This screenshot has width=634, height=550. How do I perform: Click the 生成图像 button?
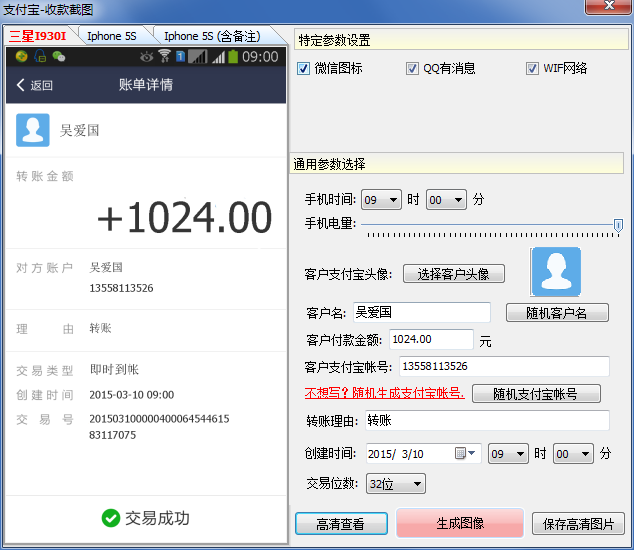click(x=460, y=523)
